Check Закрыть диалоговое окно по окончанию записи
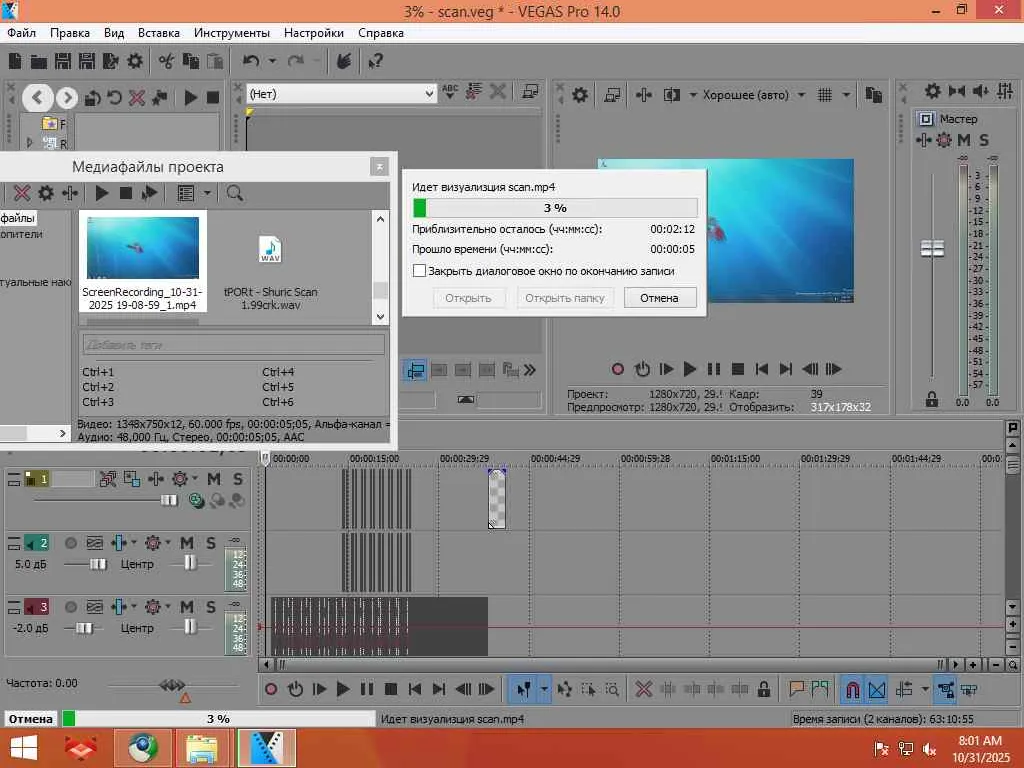Viewport: 1024px width, 768px height. (x=419, y=270)
